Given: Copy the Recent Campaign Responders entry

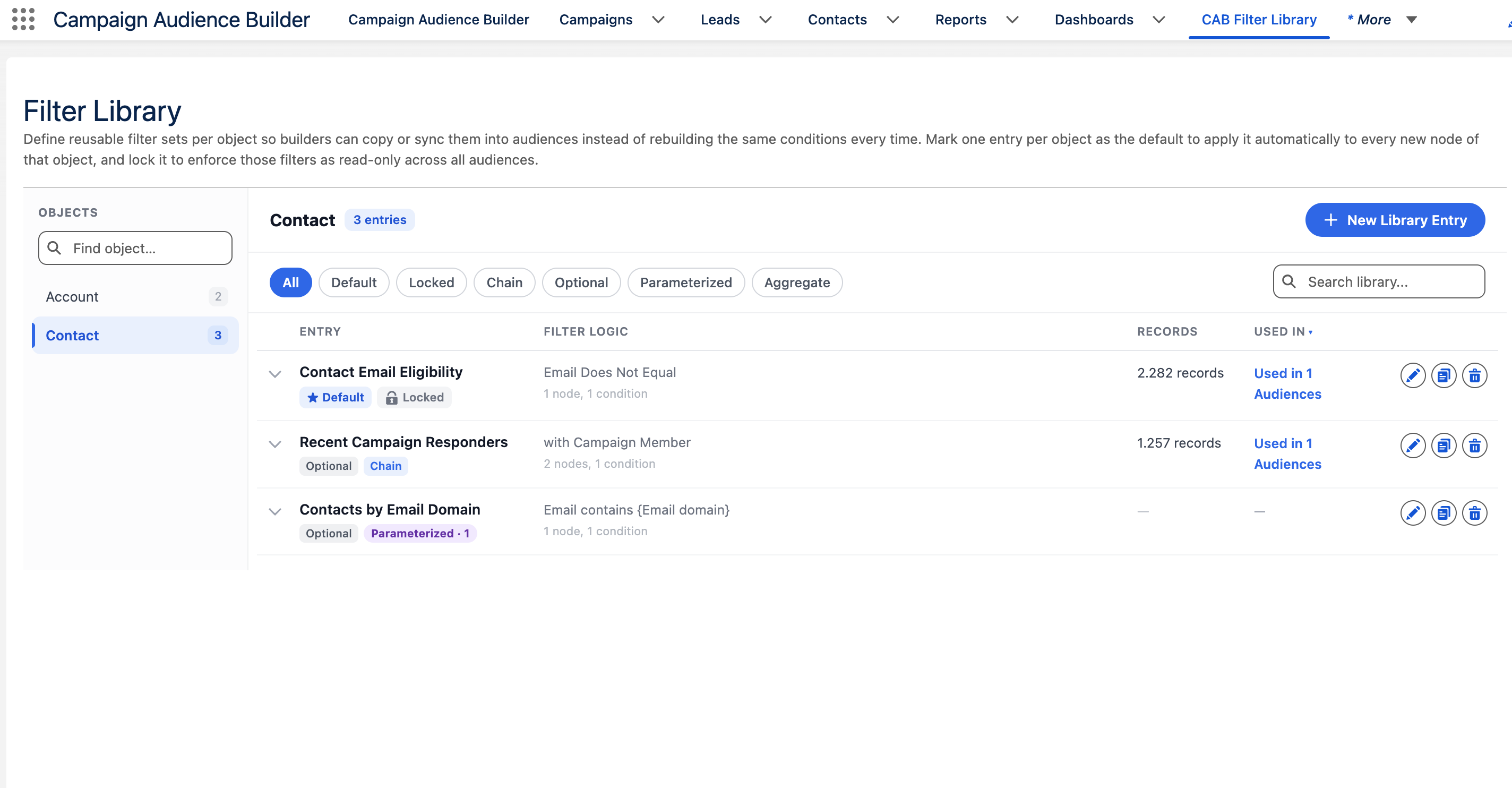Looking at the screenshot, I should 1444,446.
